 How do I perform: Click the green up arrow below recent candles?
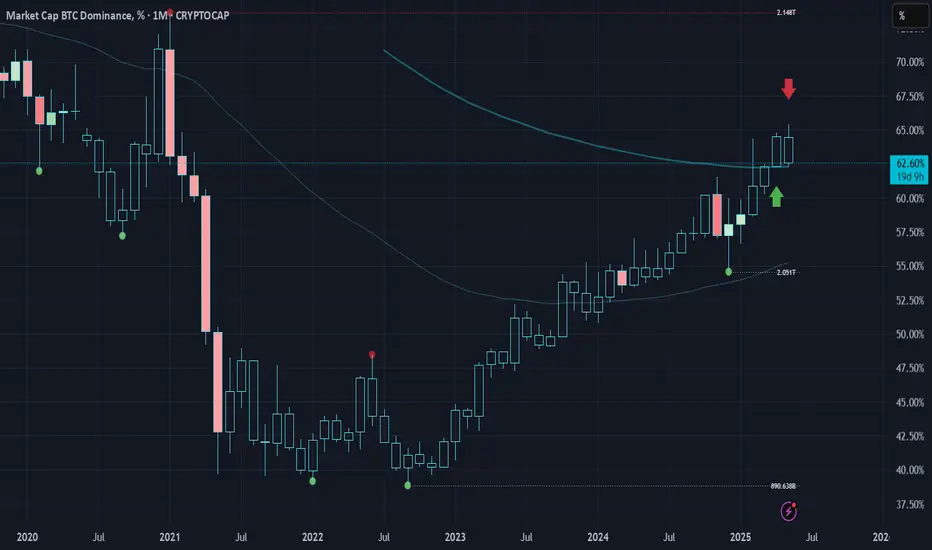pos(776,197)
